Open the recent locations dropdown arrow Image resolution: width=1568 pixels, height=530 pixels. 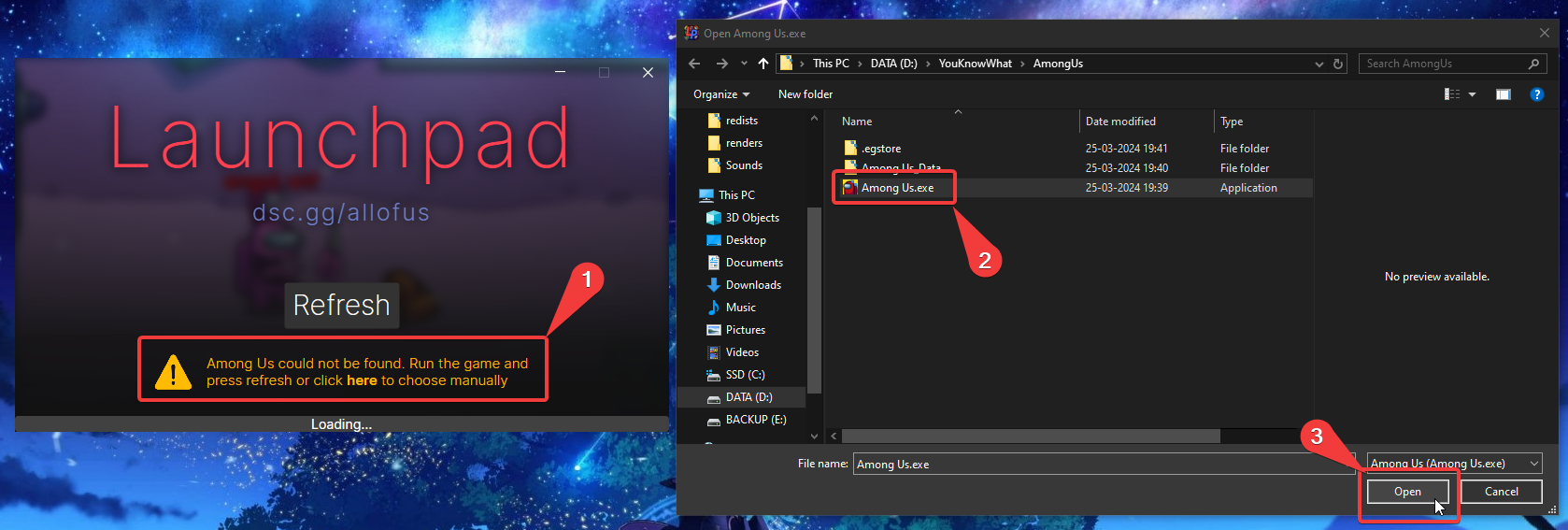744,64
